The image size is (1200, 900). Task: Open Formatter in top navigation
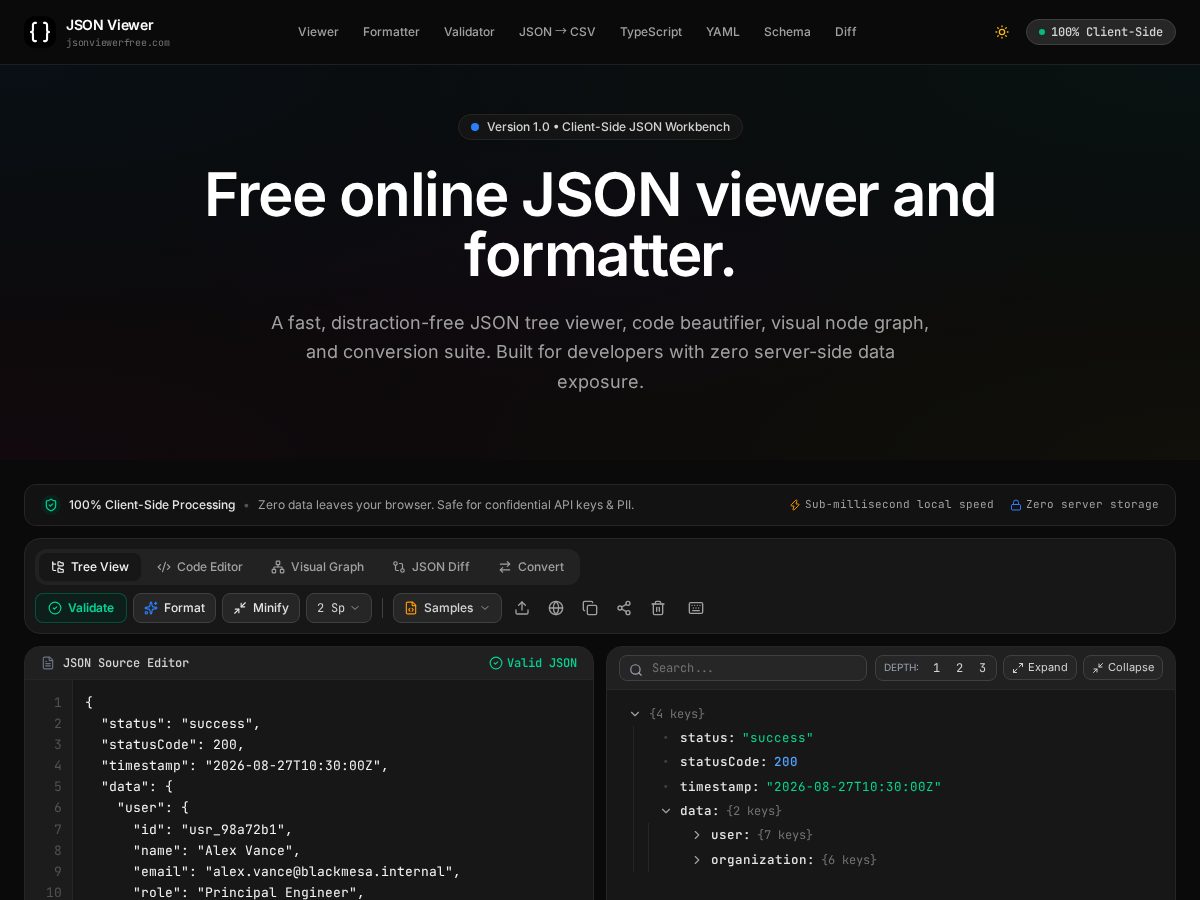pos(391,32)
